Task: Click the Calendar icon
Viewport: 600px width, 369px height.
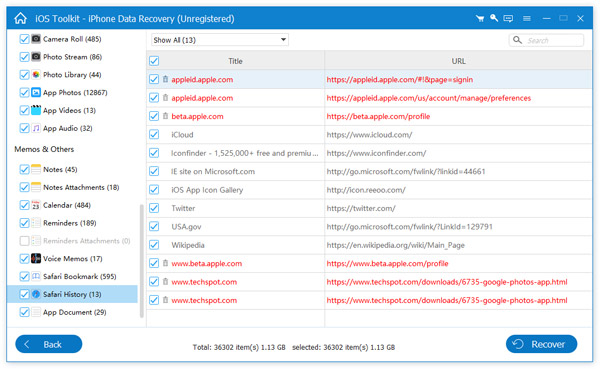Action: pos(36,205)
